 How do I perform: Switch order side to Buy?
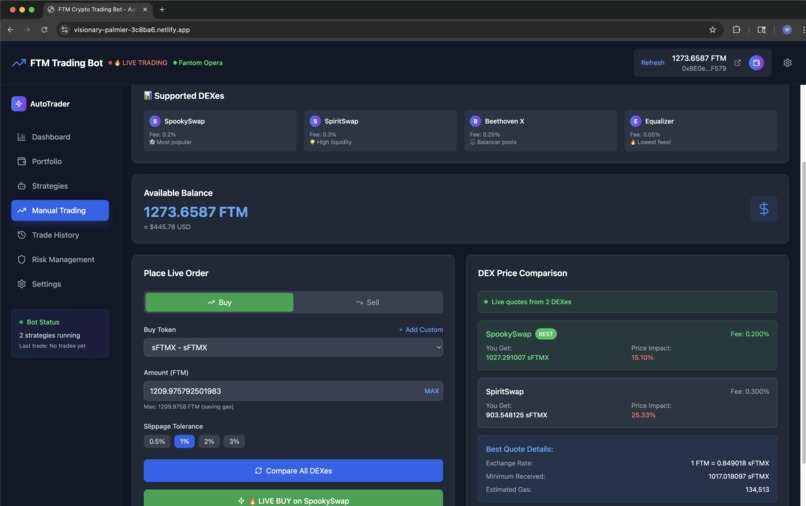coord(219,302)
